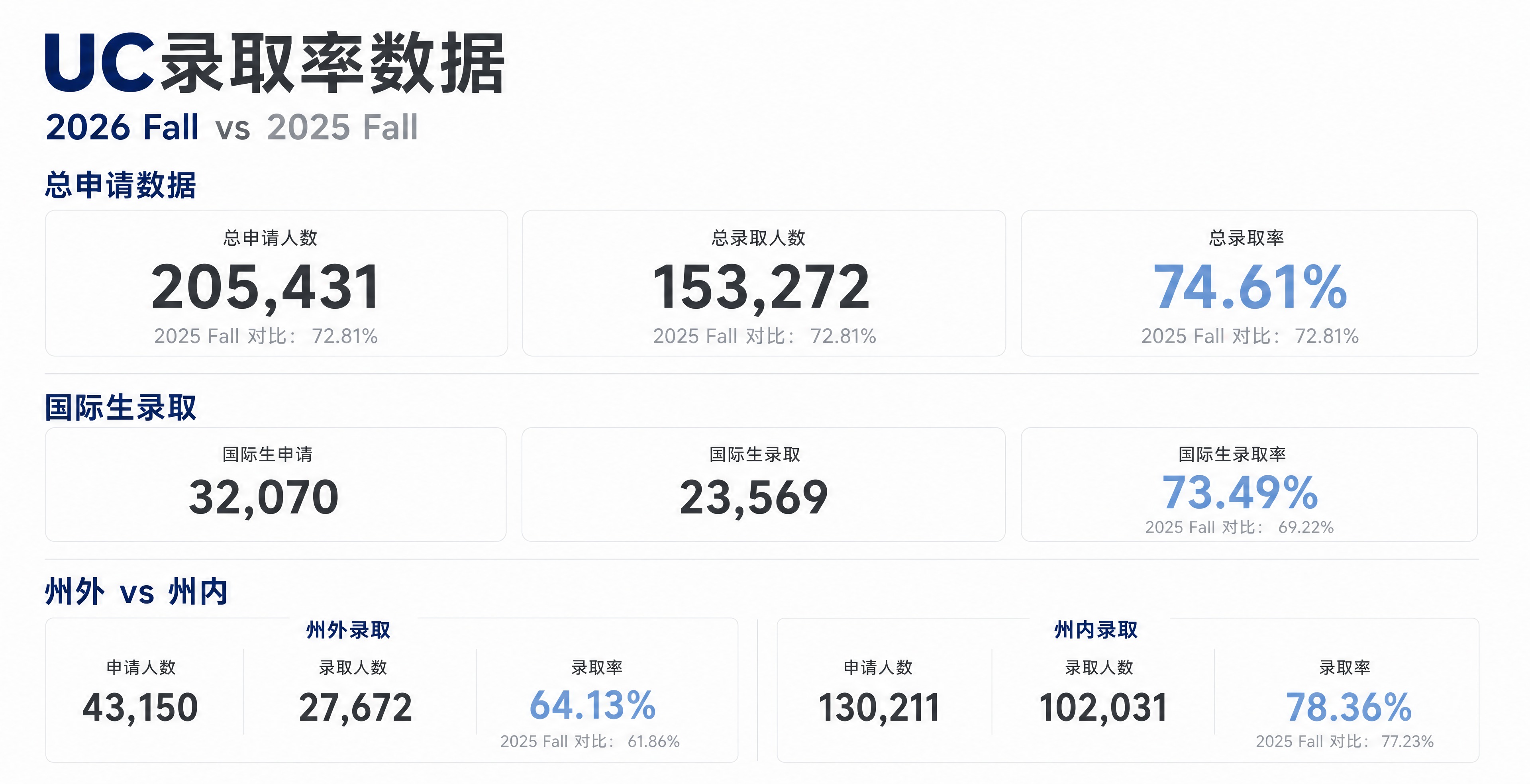1530x784 pixels.
Task: Click the value 102,031
Action: click(x=1103, y=708)
